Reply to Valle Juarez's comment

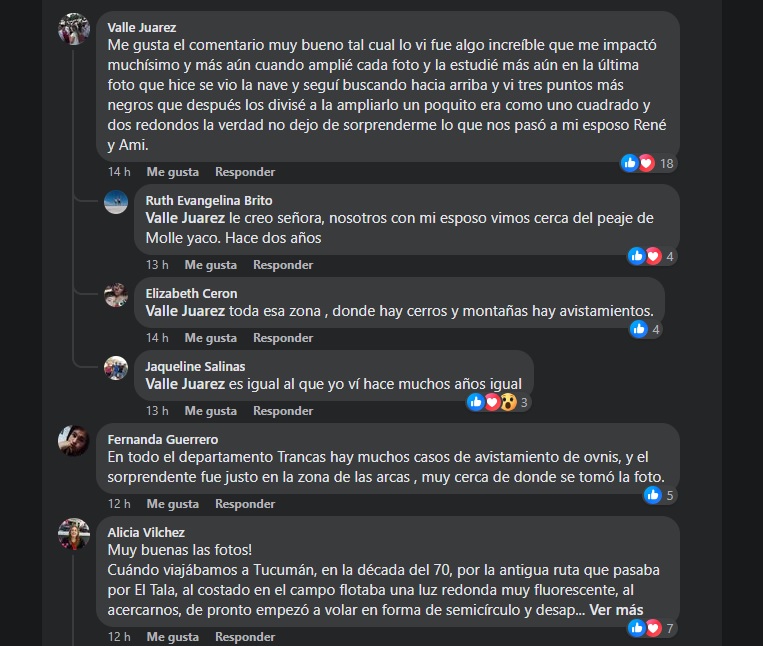point(245,172)
